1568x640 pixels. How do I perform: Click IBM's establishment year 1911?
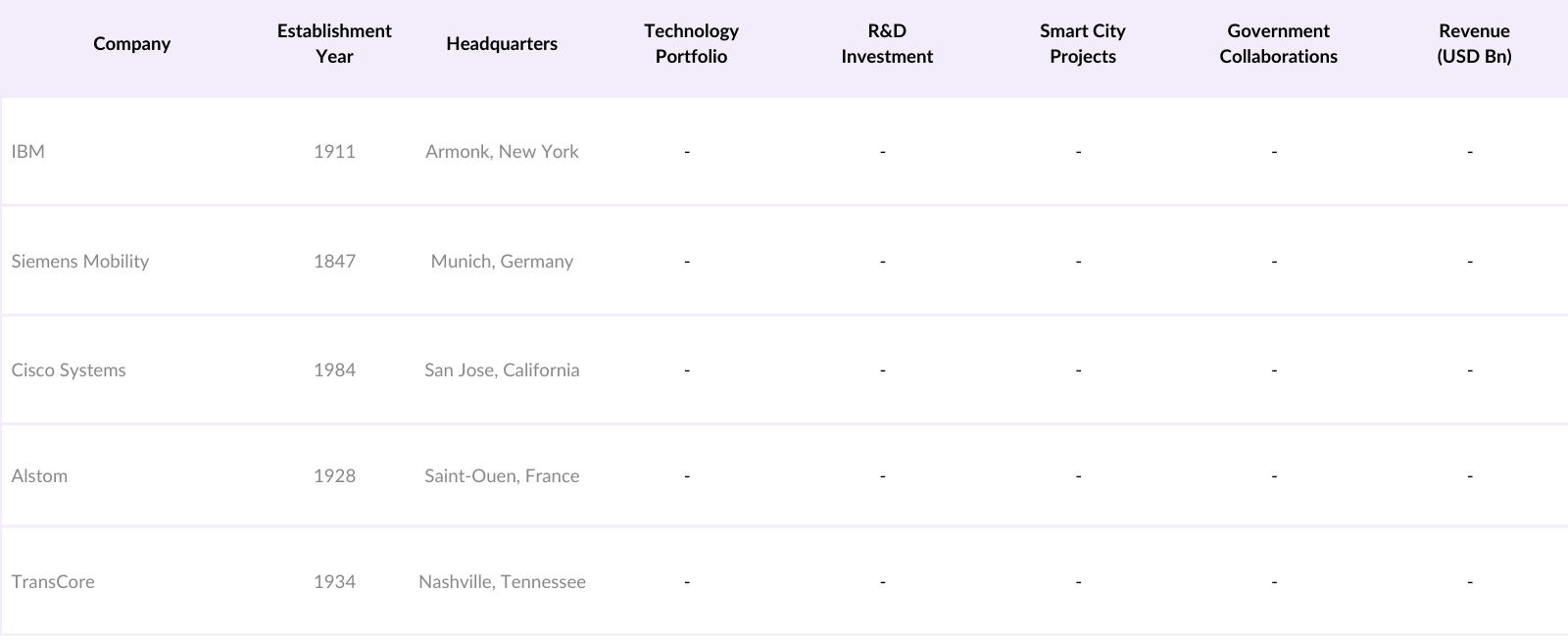(334, 152)
